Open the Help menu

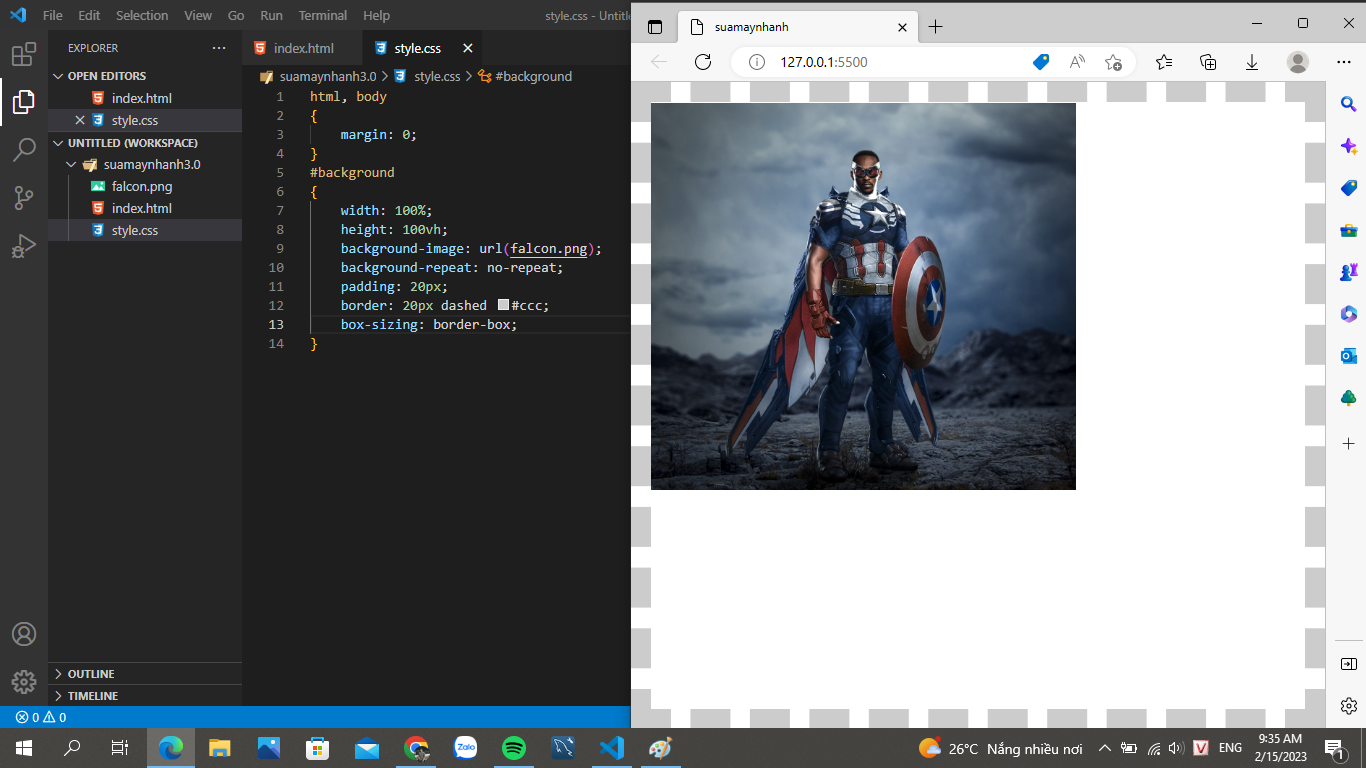377,16
